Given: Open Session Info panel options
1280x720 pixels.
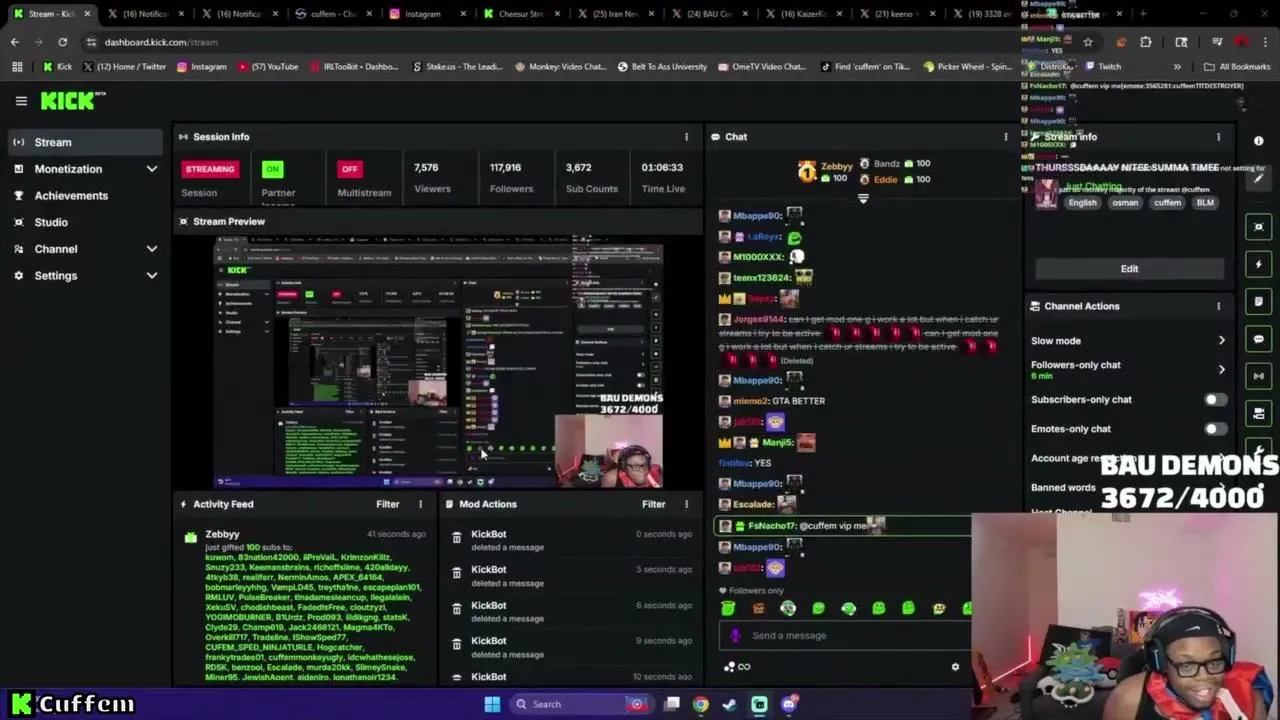Looking at the screenshot, I should pyautogui.click(x=686, y=137).
